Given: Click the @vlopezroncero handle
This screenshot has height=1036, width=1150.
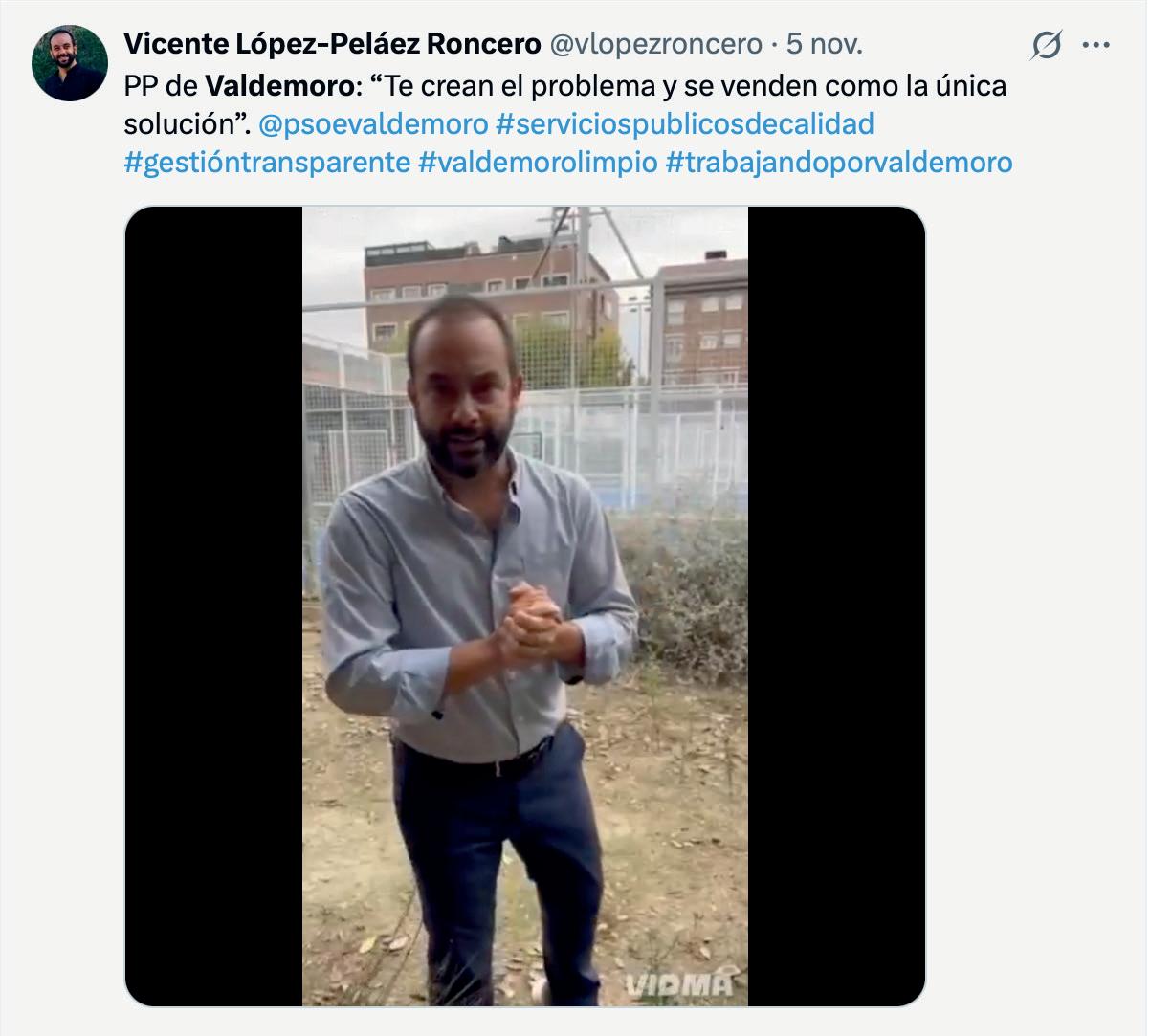Looking at the screenshot, I should coord(654,44).
